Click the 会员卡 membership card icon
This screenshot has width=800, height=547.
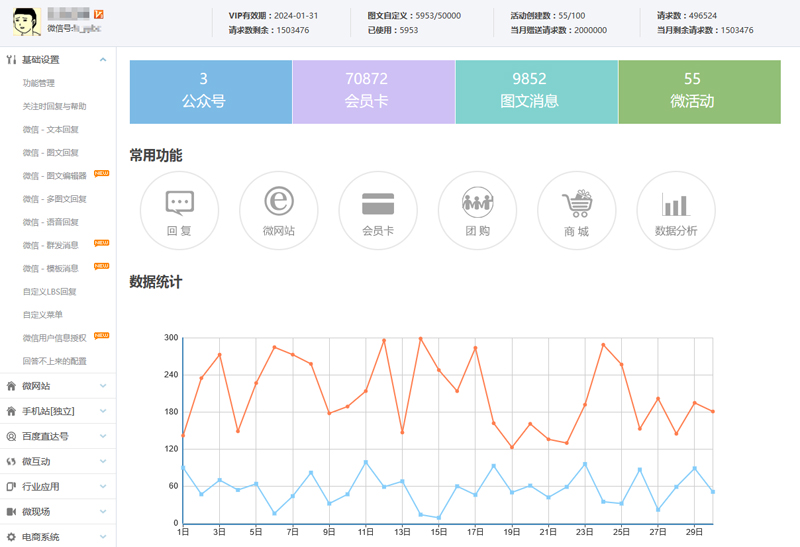tap(378, 211)
